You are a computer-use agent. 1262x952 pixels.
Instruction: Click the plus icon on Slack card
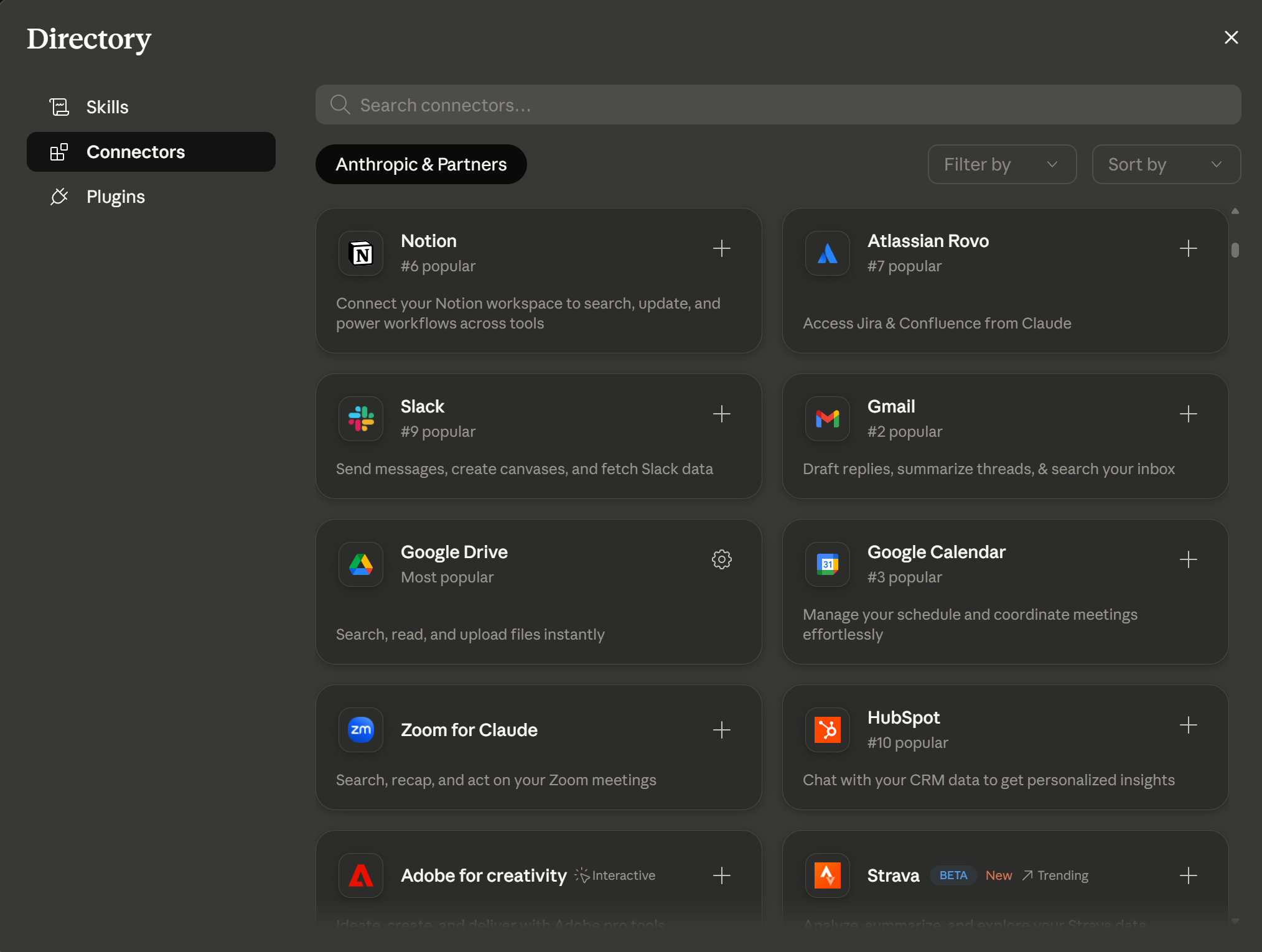pyautogui.click(x=721, y=414)
